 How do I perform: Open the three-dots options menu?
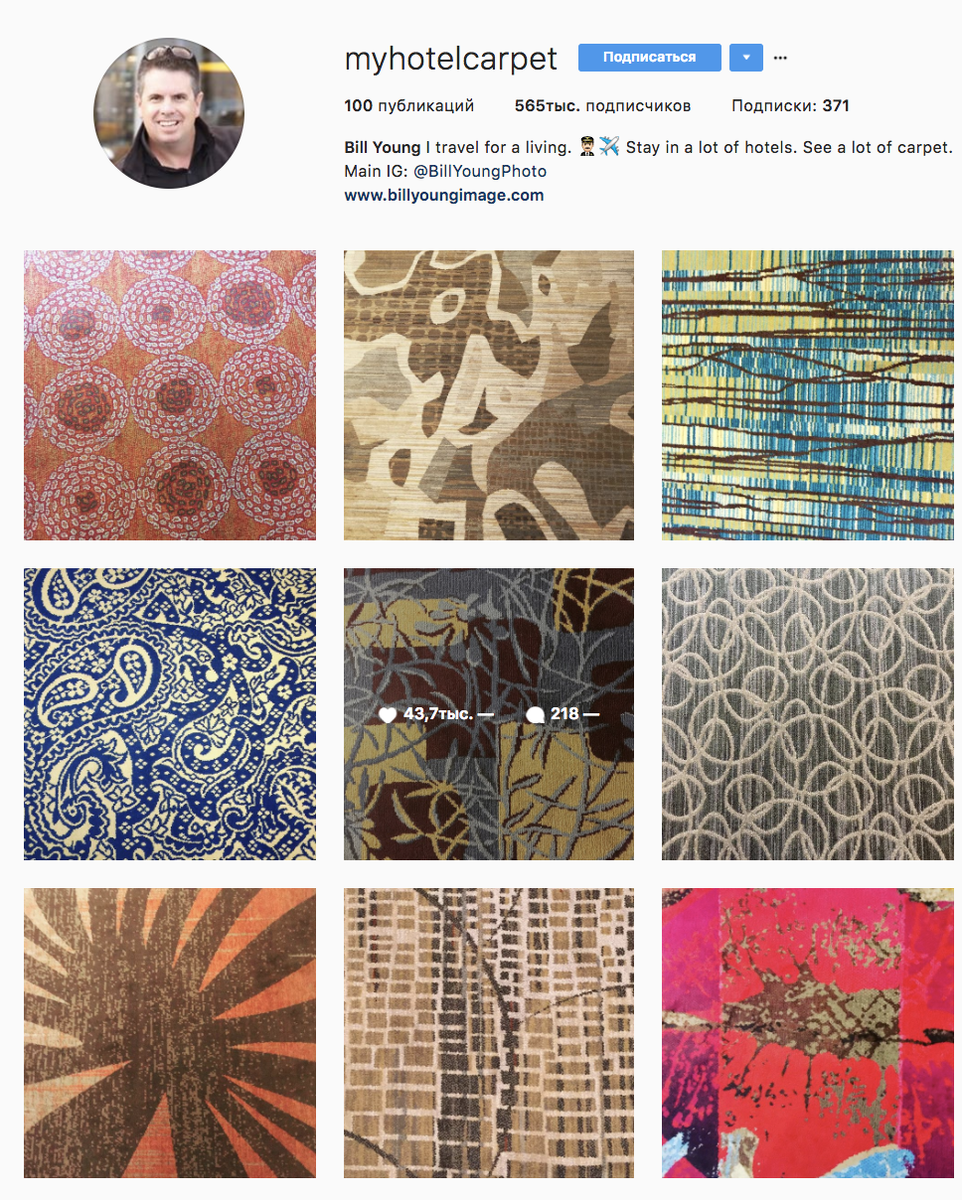click(x=781, y=58)
